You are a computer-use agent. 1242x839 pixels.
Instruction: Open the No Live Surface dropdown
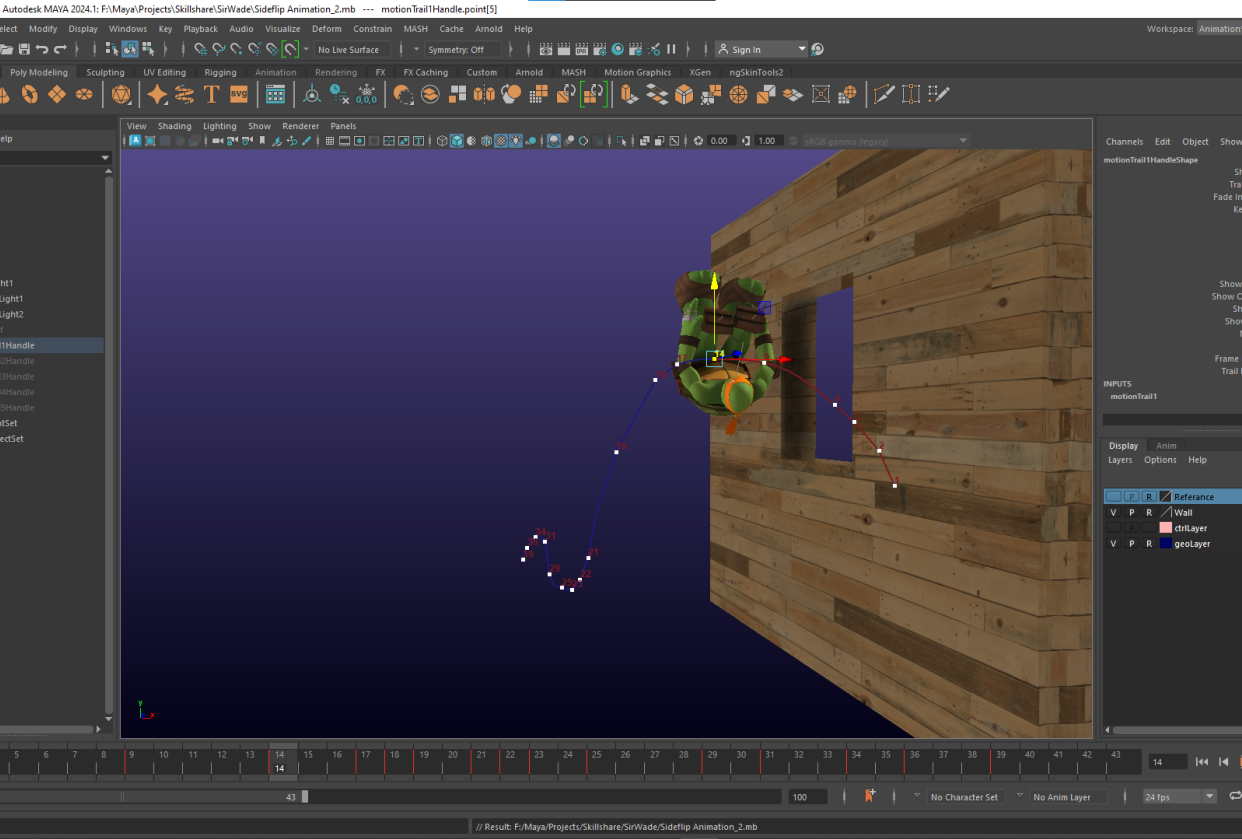353,49
